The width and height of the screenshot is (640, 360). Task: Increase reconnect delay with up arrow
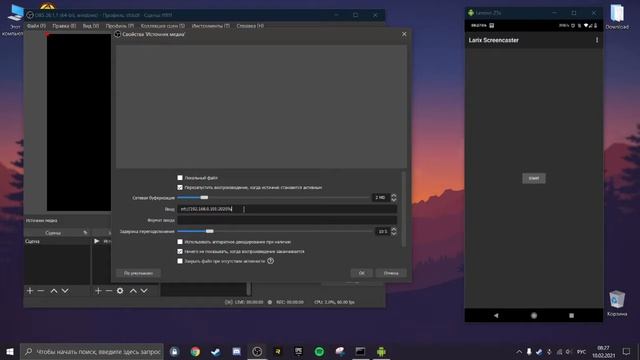[394, 229]
